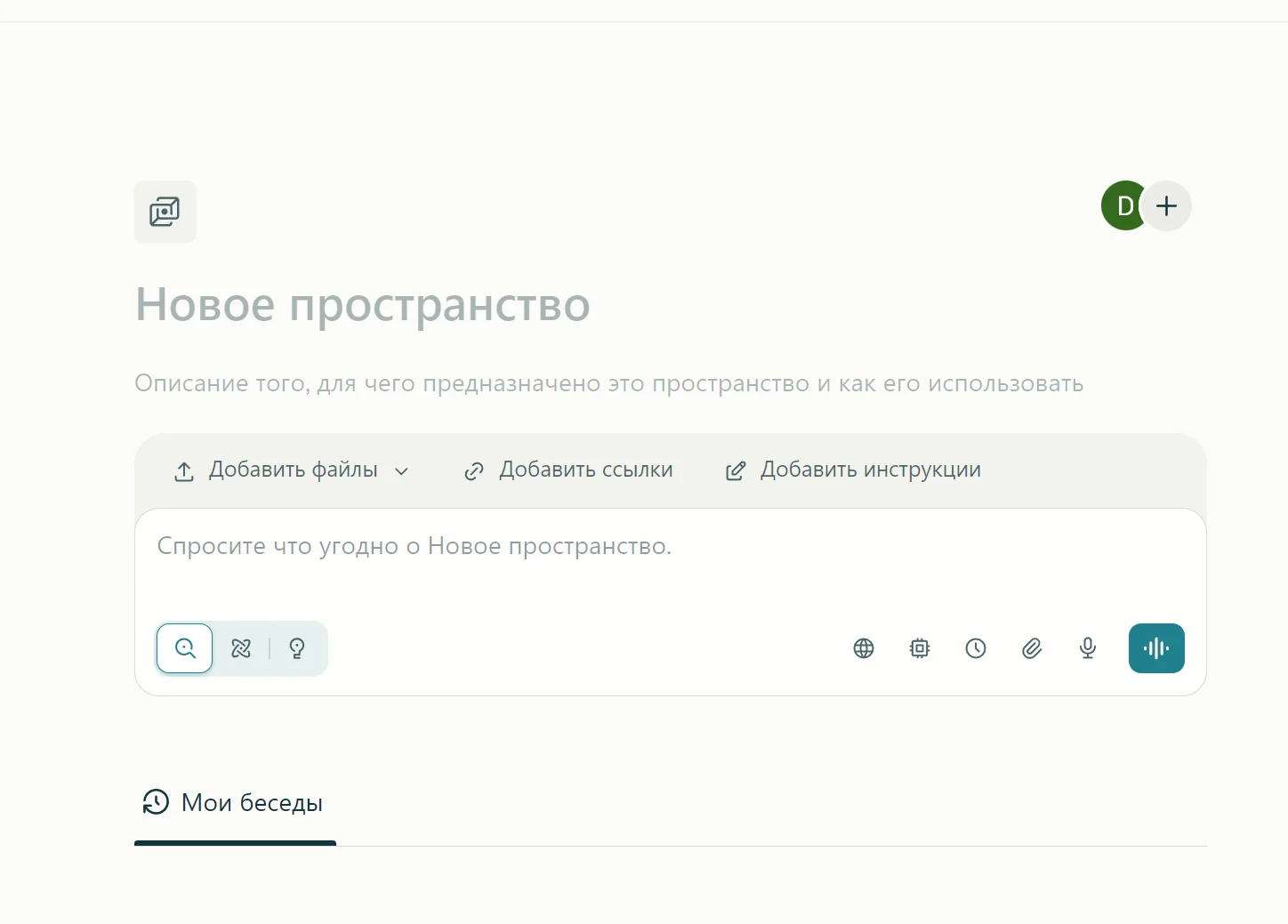Start voice mode with the teal waveform button
Image resolution: width=1288 pixels, height=924 pixels.
1156,648
